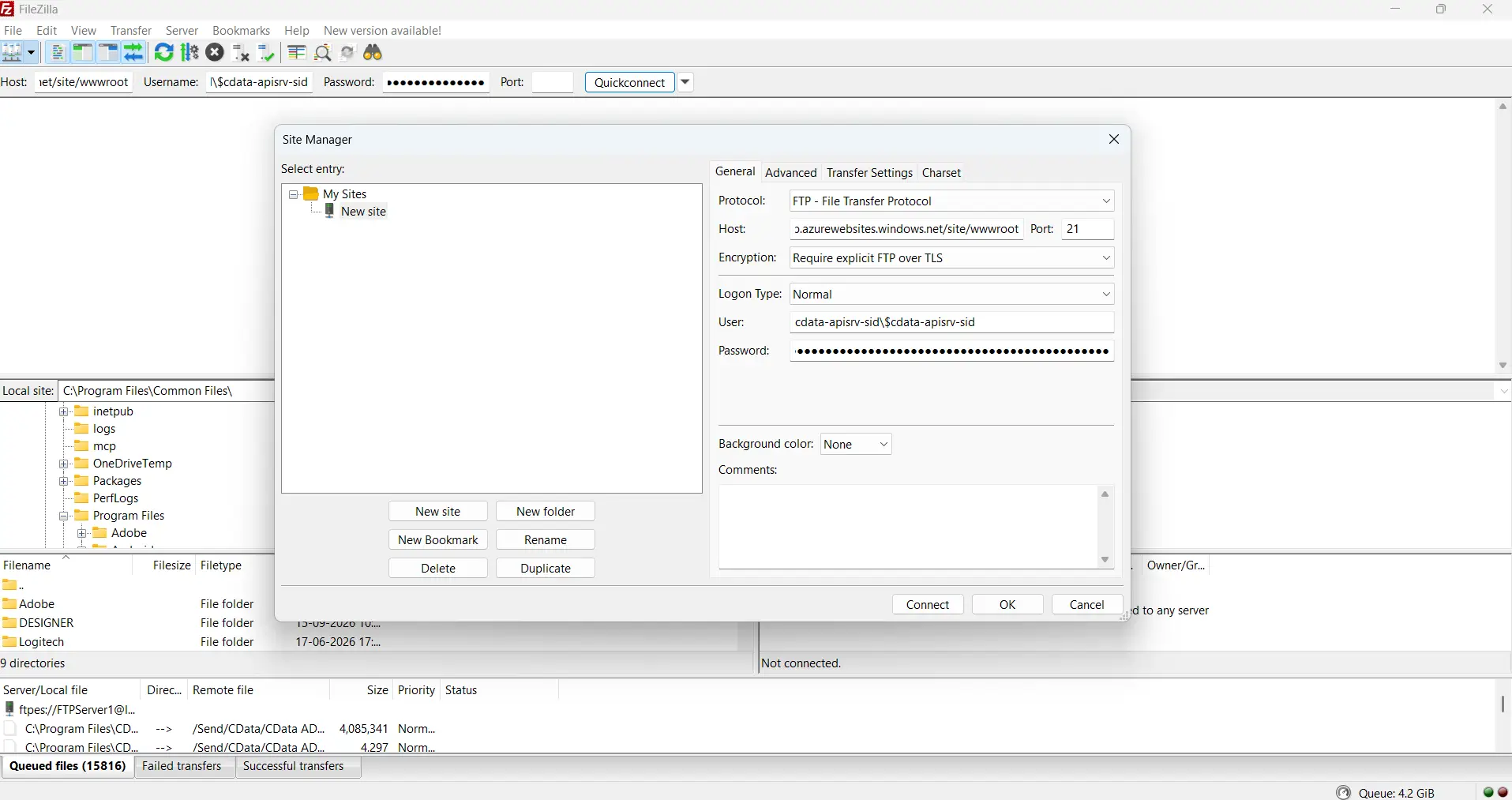This screenshot has width=1512, height=800.
Task: Click the binoculars file search icon
Action: [x=373, y=53]
